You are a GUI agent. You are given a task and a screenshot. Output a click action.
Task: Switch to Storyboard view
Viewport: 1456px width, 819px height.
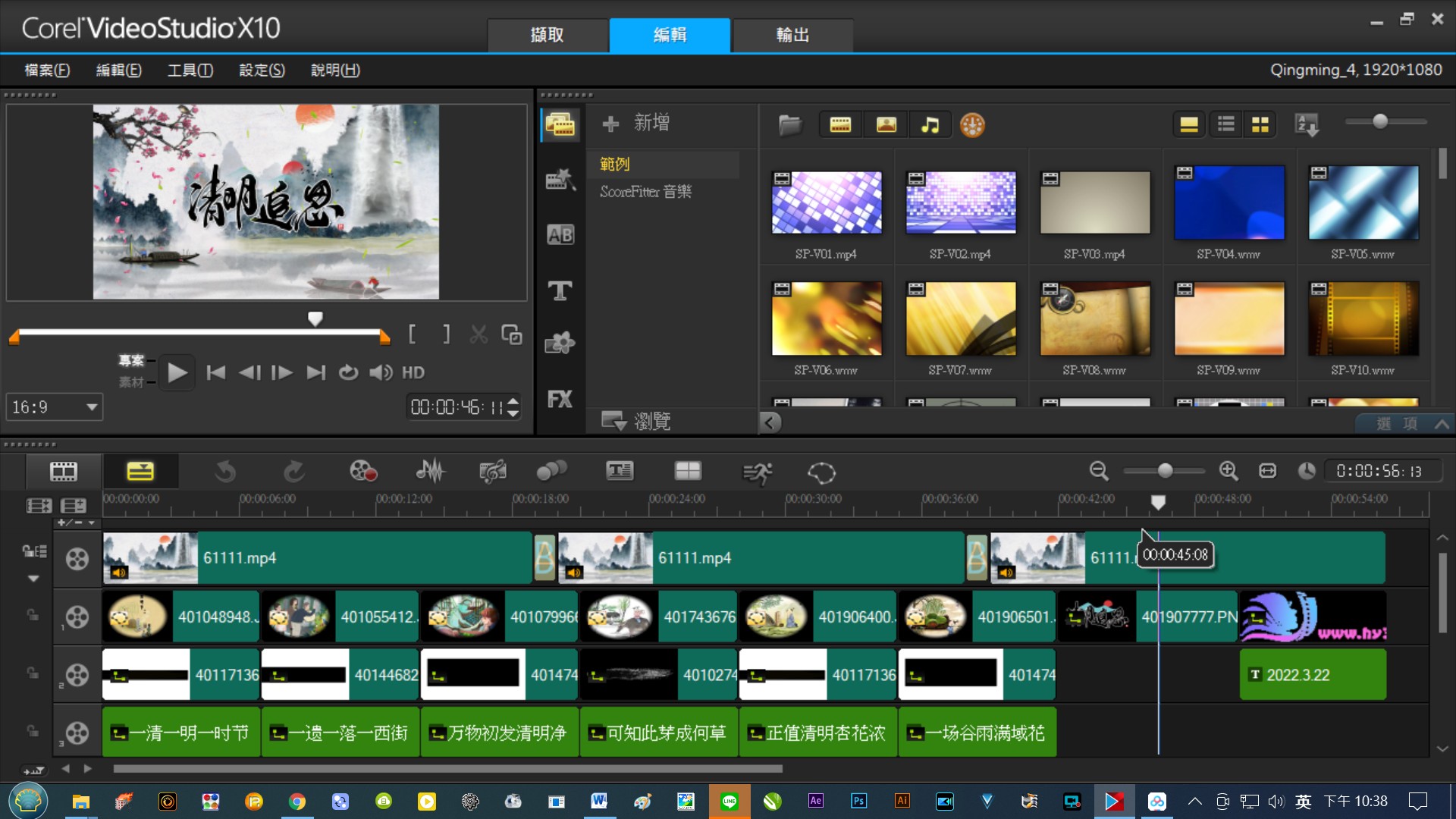click(x=64, y=472)
